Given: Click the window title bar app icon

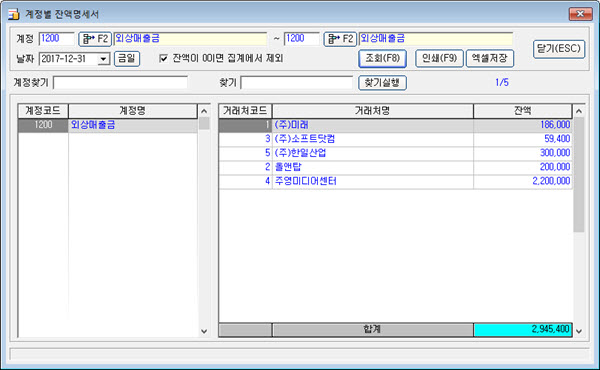Looking at the screenshot, I should tap(14, 14).
